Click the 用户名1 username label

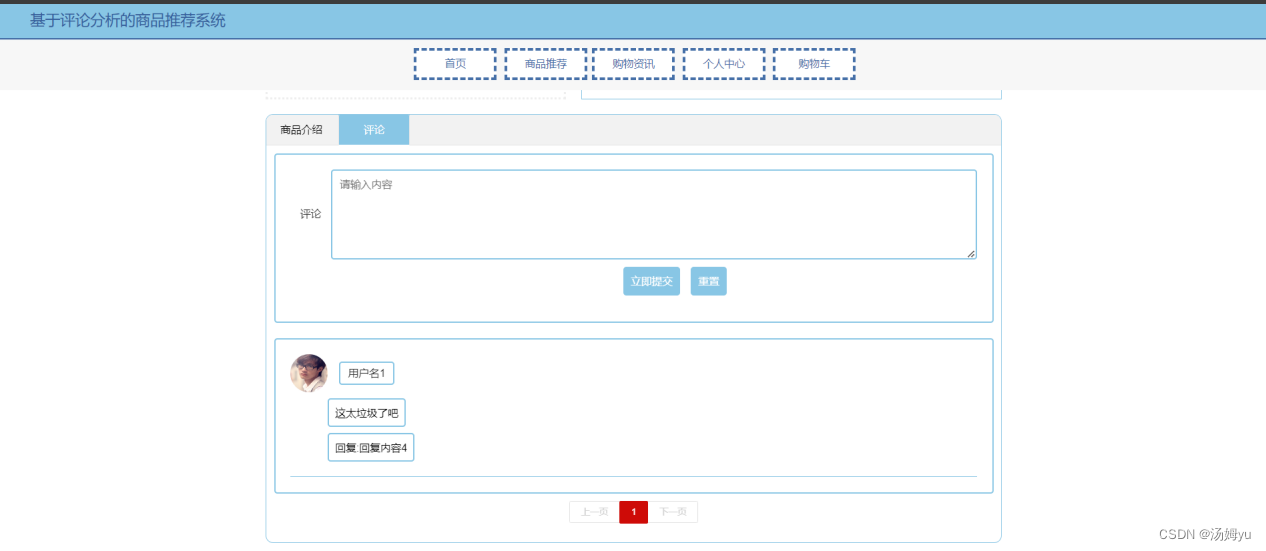tap(367, 373)
